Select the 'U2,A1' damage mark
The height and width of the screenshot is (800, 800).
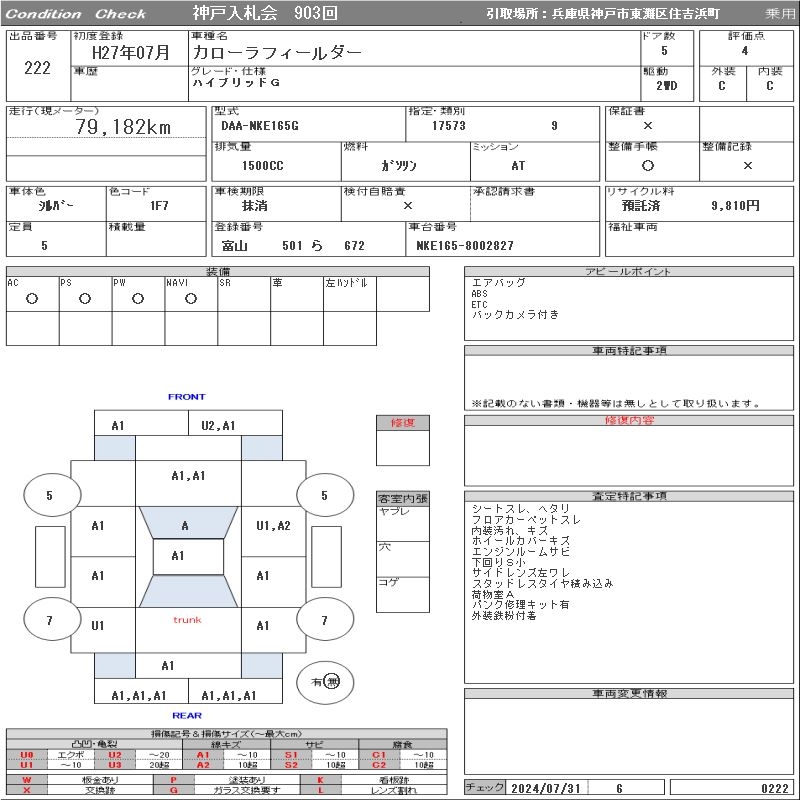click(218, 426)
